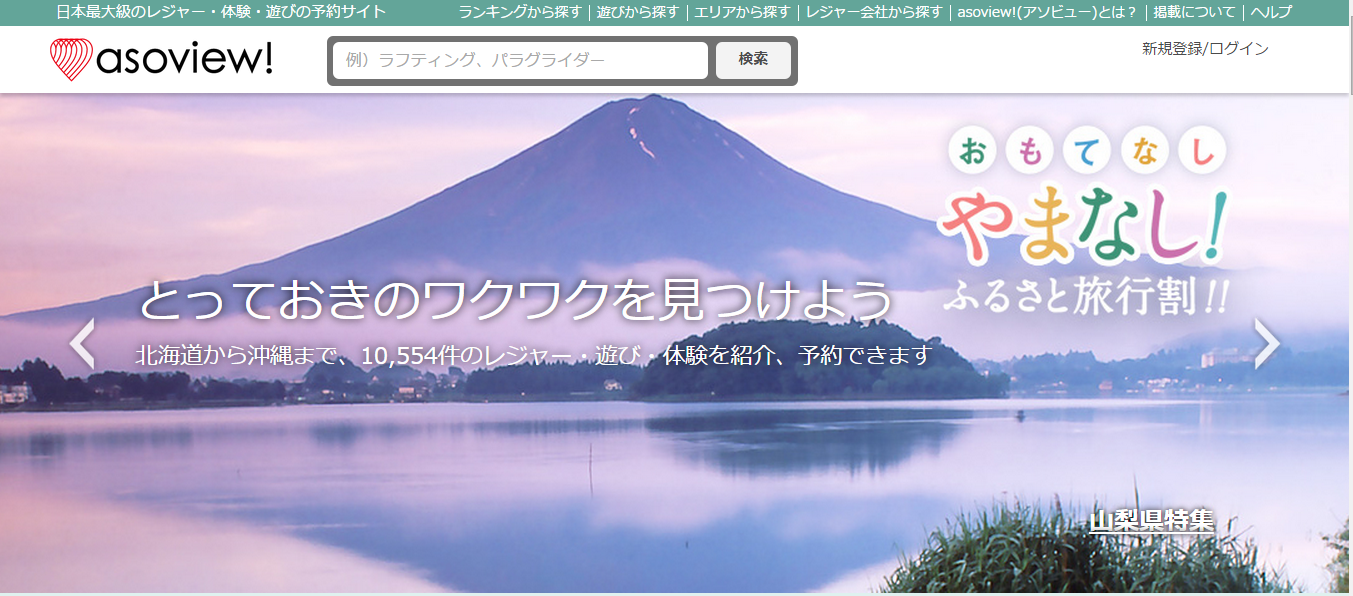The width and height of the screenshot is (1353, 596).
Task: Open ランキングから探す menu item
Action: [520, 12]
